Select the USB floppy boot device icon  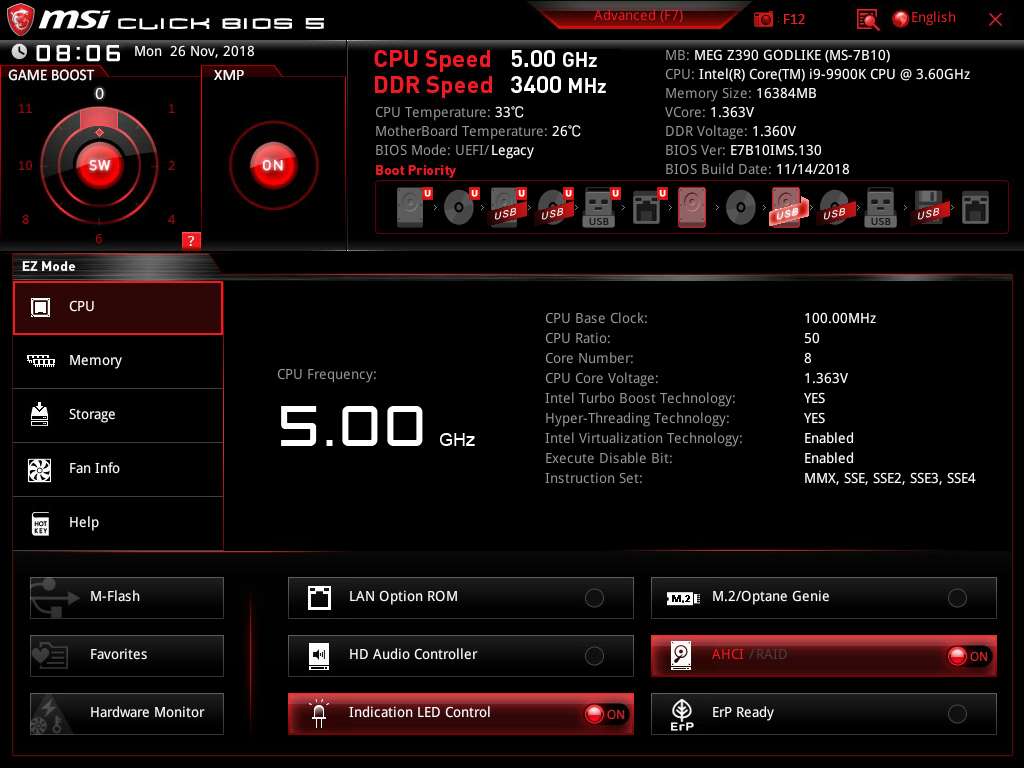tap(927, 207)
